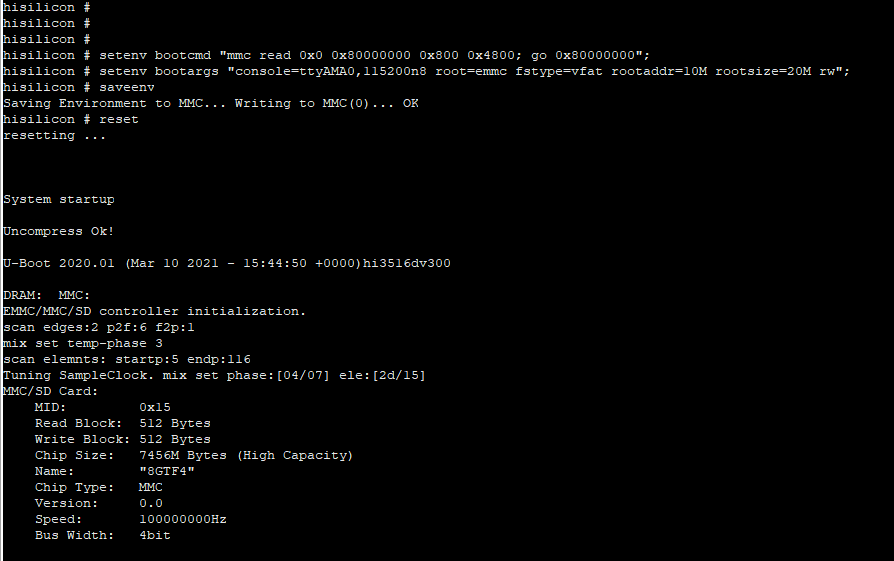Click the "System startup" message
This screenshot has width=894, height=561.
click(58, 199)
